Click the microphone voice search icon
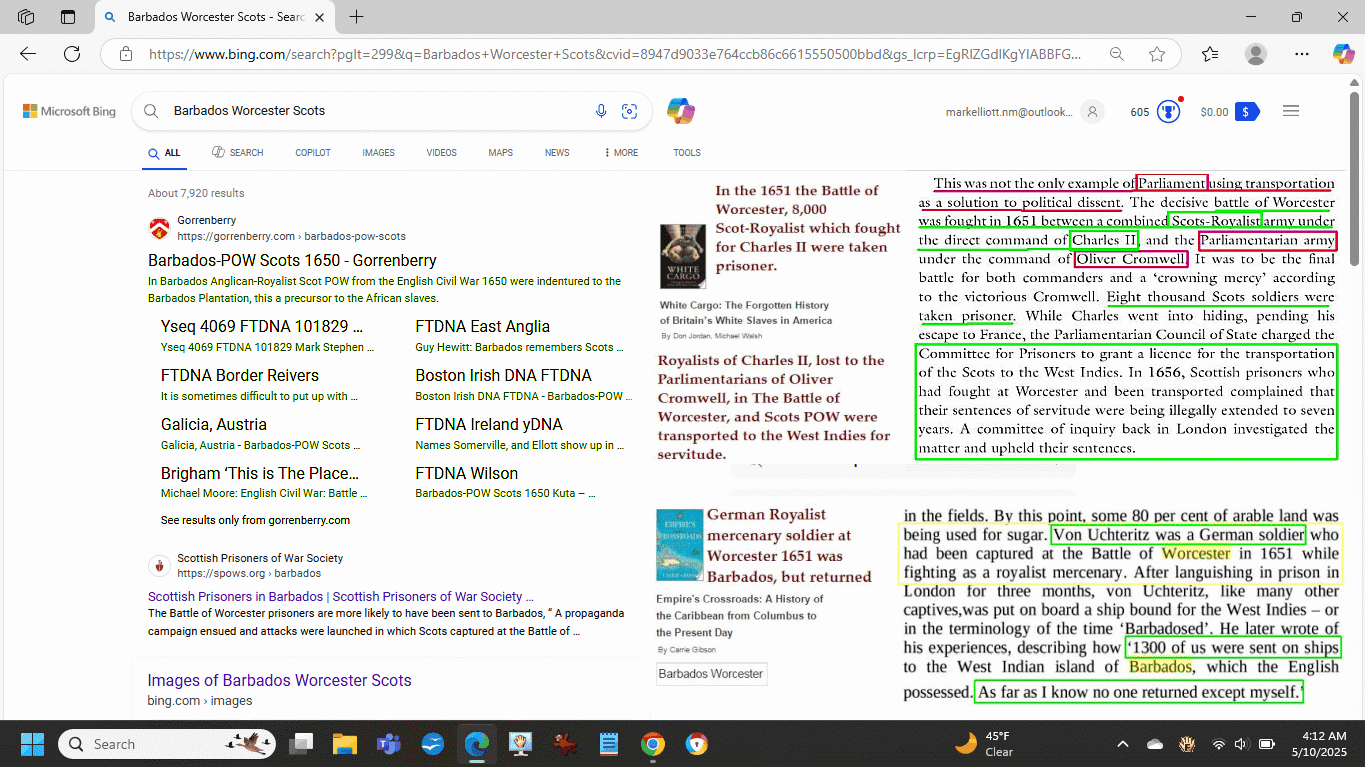 pyautogui.click(x=601, y=111)
